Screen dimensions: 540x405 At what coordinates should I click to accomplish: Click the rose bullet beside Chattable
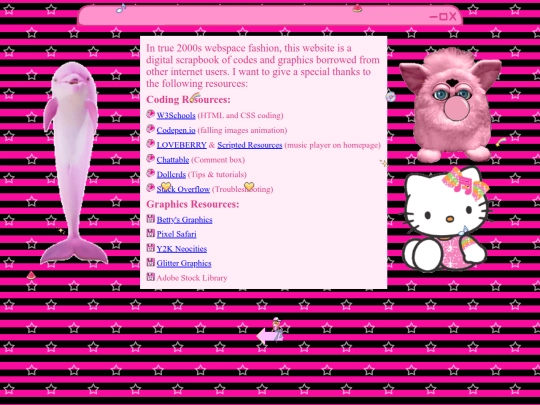pyautogui.click(x=150, y=158)
